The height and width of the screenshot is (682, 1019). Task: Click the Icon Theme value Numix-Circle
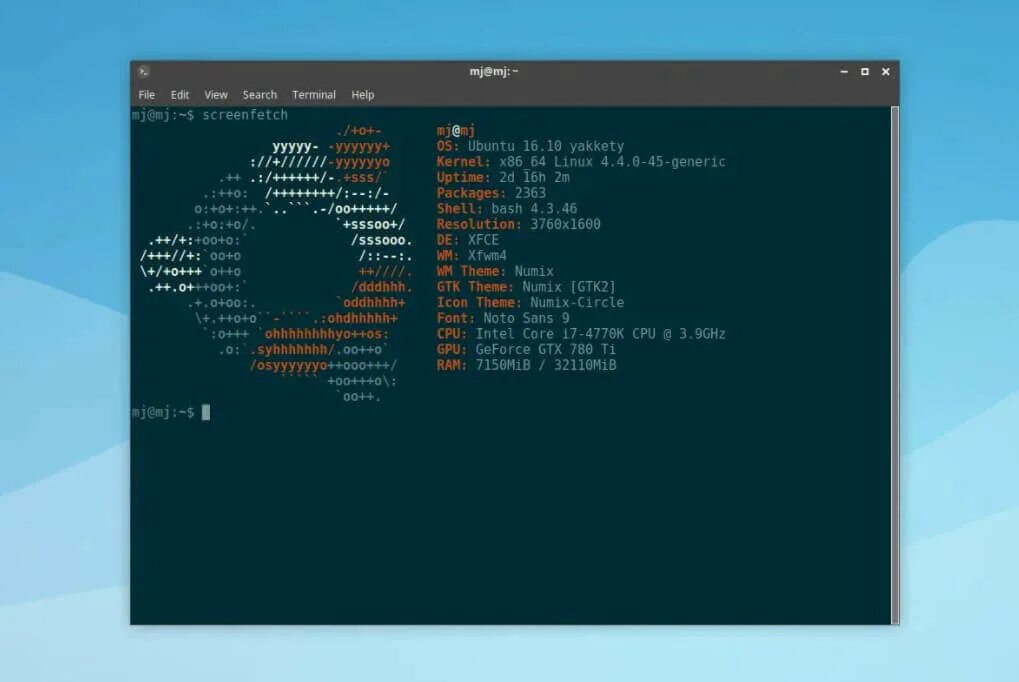pos(577,302)
